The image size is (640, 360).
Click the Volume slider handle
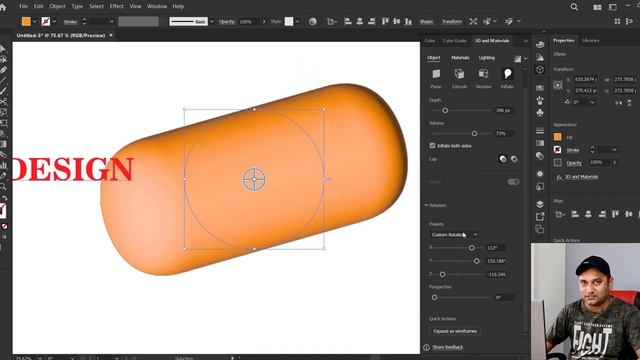[474, 133]
